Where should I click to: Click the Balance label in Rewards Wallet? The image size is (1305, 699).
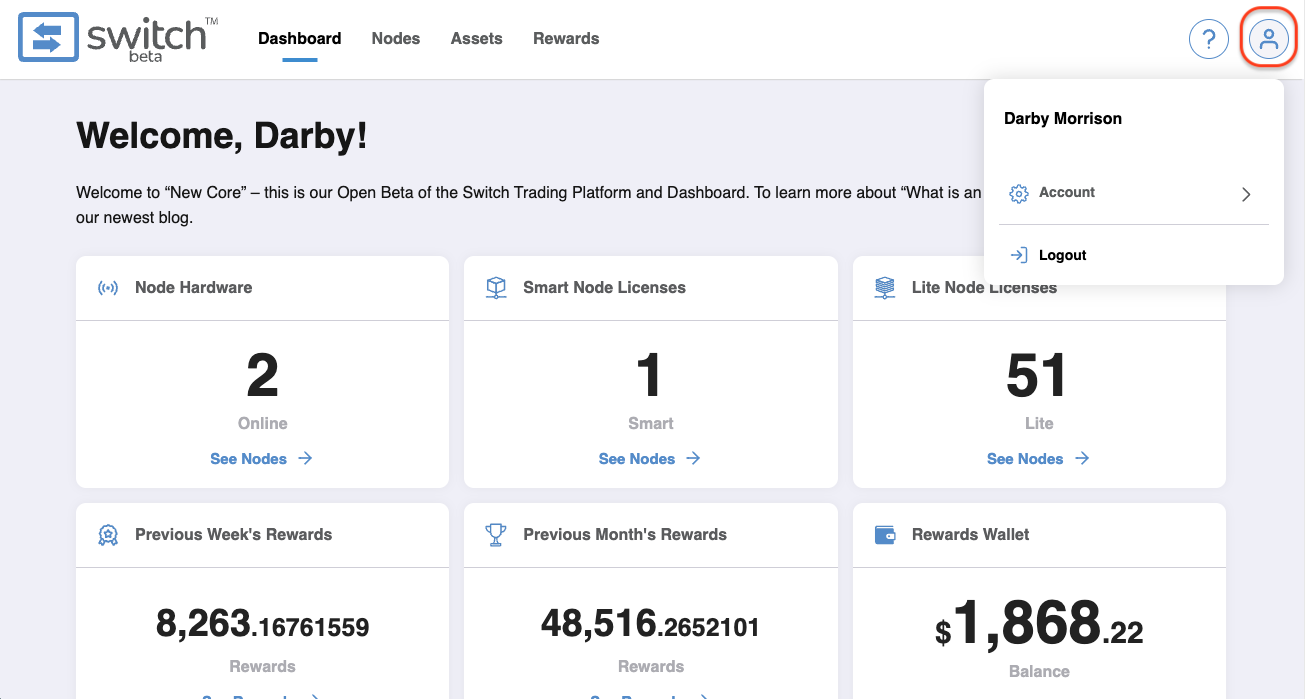click(x=1039, y=671)
